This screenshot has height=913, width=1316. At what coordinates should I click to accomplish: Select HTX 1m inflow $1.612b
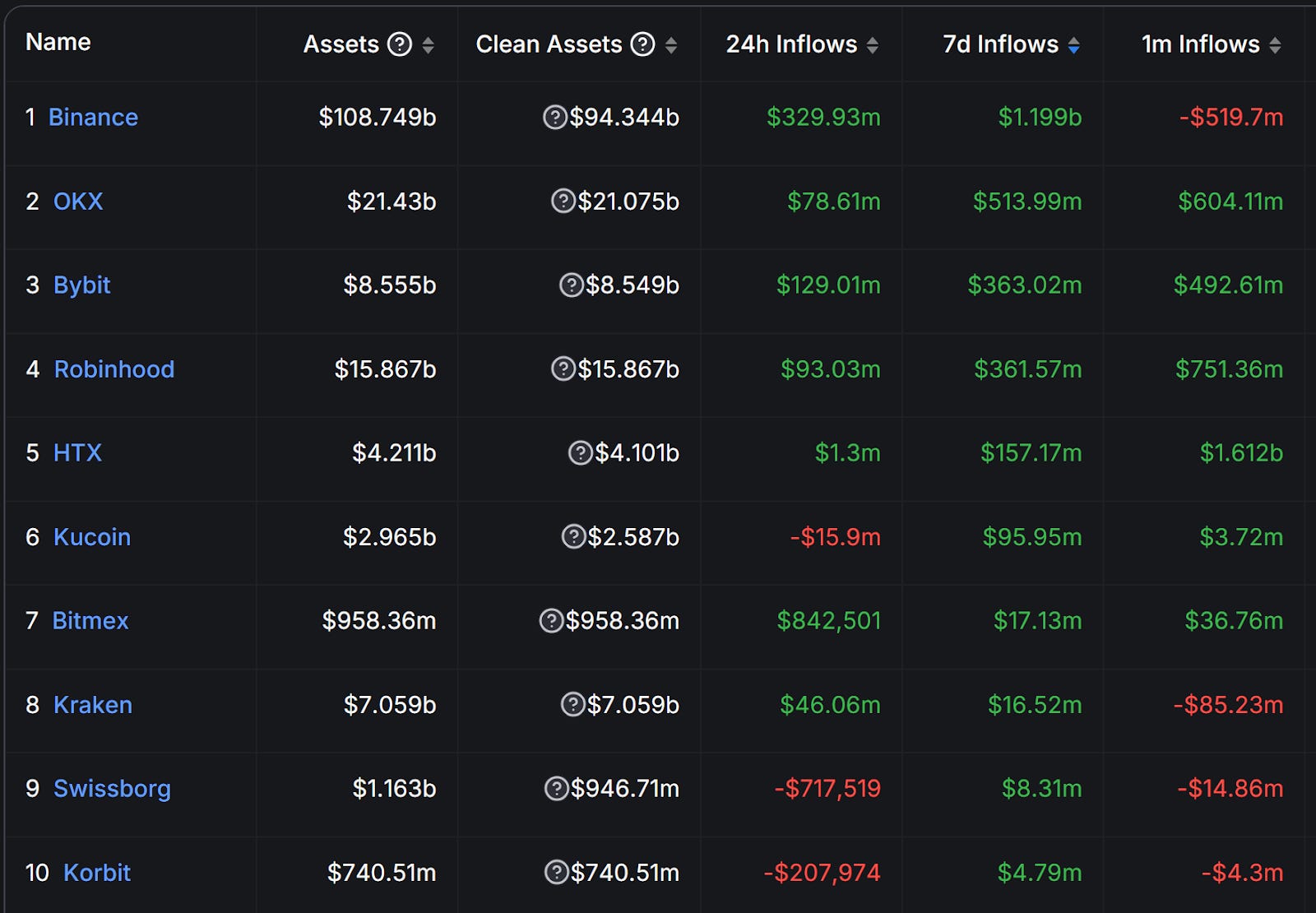(x=1241, y=452)
